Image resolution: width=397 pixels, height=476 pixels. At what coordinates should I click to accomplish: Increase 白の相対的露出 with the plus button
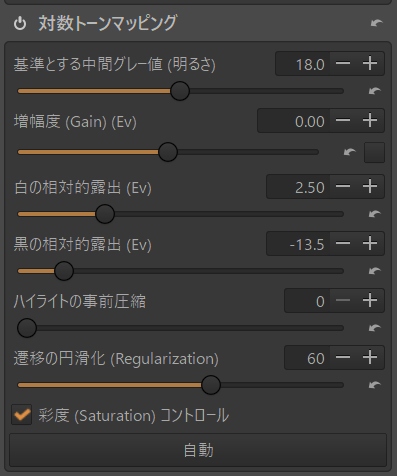(370, 186)
